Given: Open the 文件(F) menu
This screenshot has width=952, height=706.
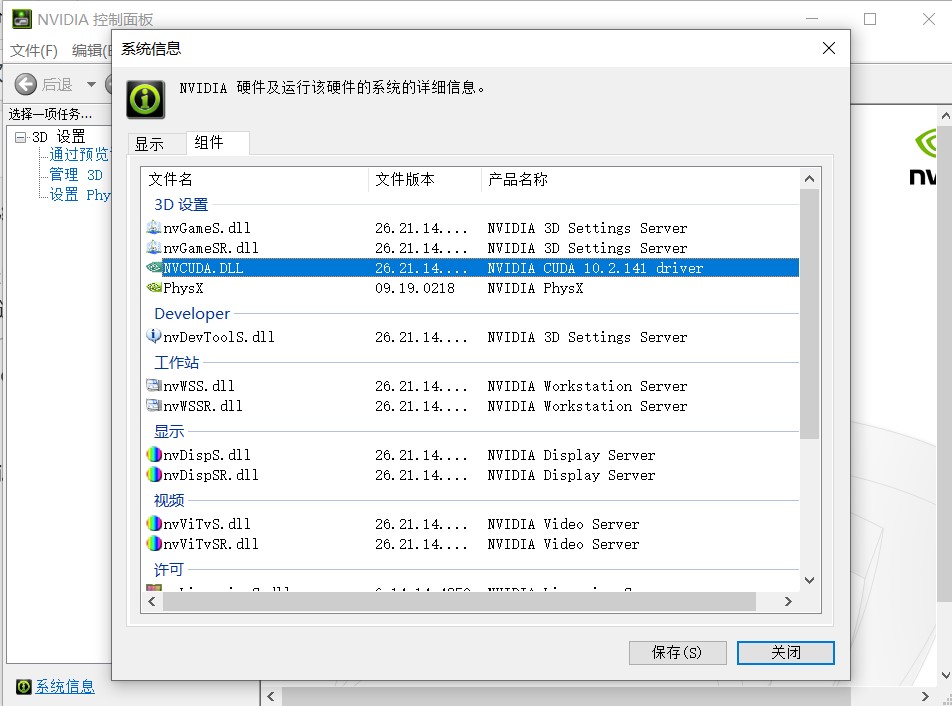Looking at the screenshot, I should pyautogui.click(x=34, y=50).
